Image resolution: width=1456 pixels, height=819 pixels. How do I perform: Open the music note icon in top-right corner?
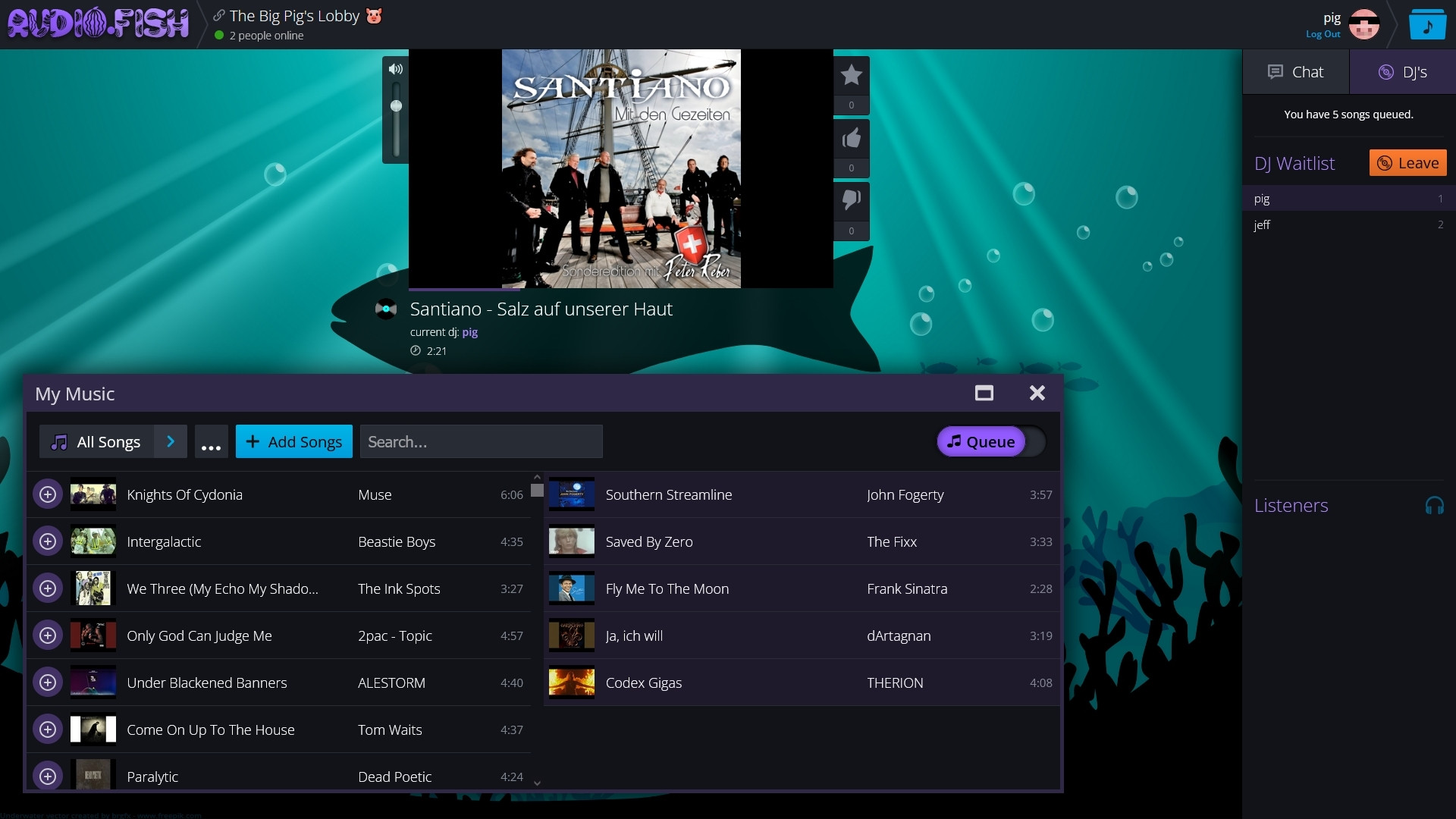[x=1426, y=24]
